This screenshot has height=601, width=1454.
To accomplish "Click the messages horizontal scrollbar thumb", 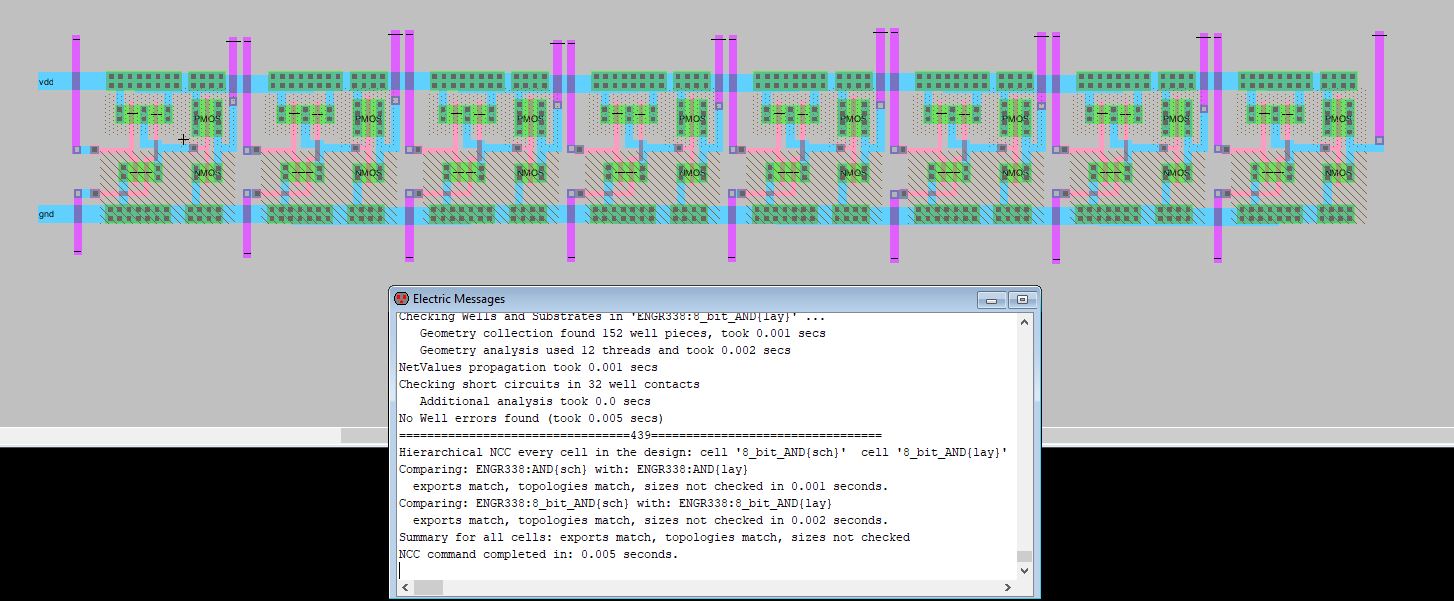I will coord(428,588).
